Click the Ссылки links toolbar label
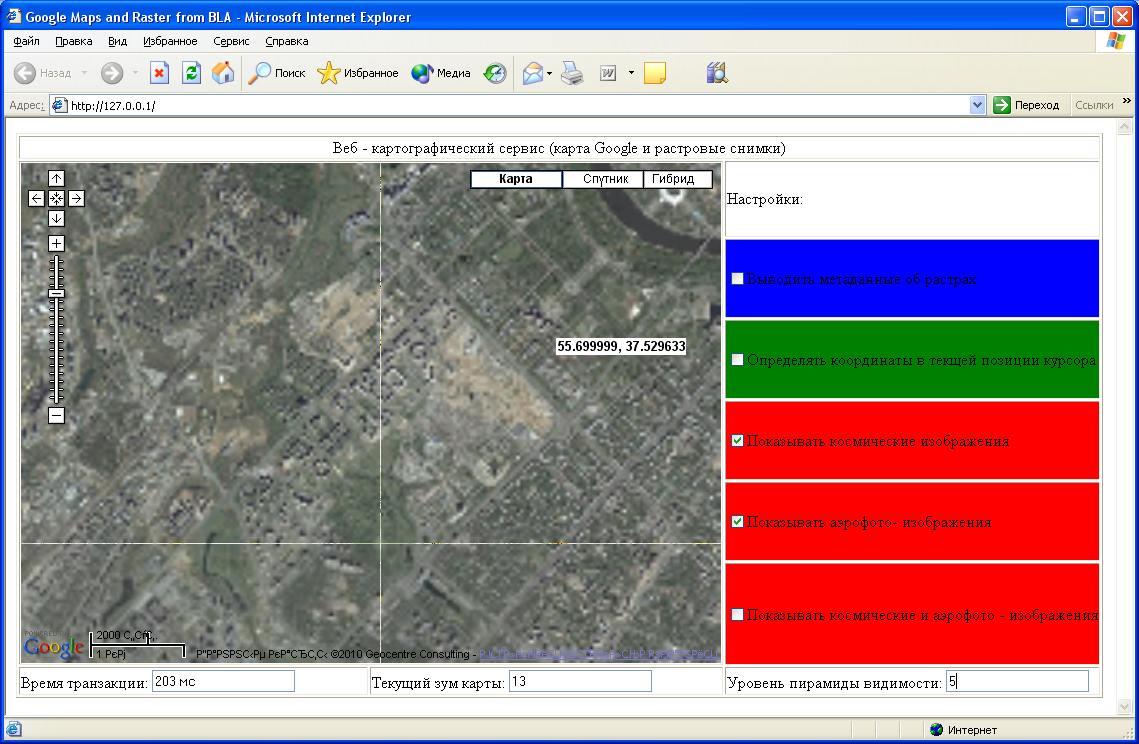The width and height of the screenshot is (1139, 744). click(1094, 105)
